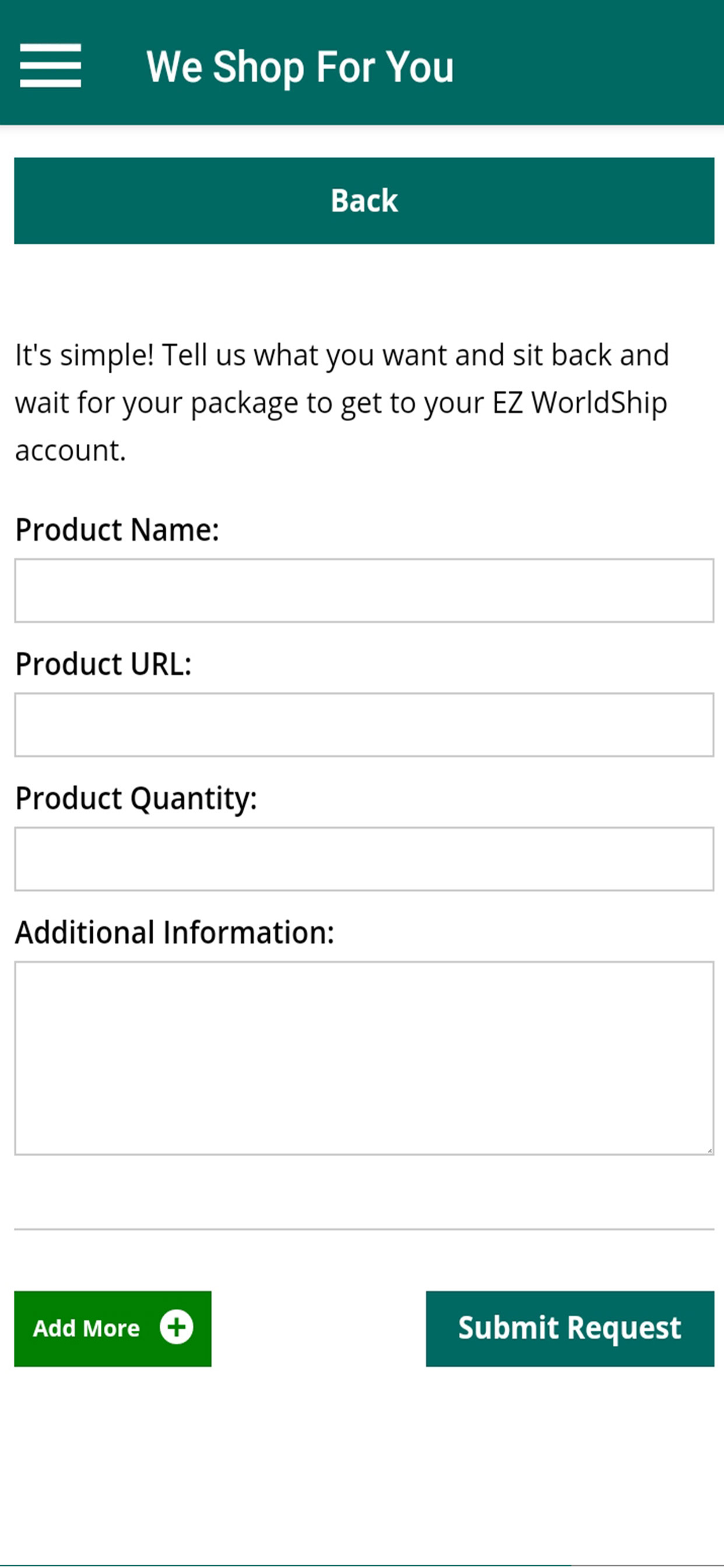Focus the Product URL input field
Viewport: 724px width, 1568px height.
click(x=364, y=724)
